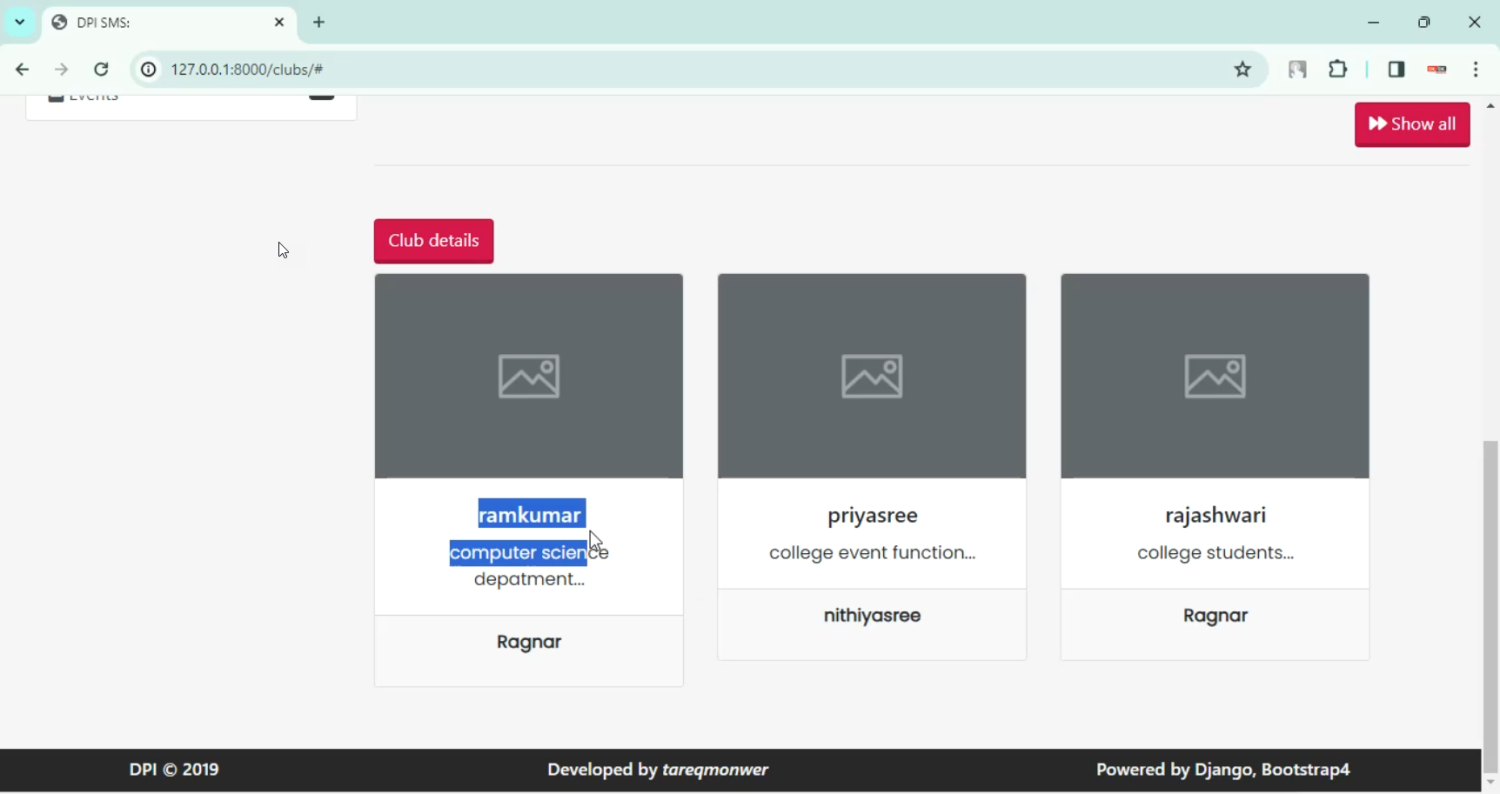The height and width of the screenshot is (794, 1500).
Task: Open the ramkumar club image placeholder
Action: click(x=528, y=376)
